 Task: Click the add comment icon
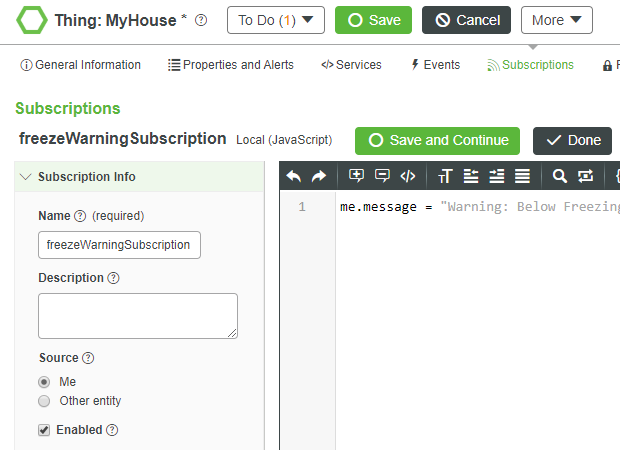357,176
